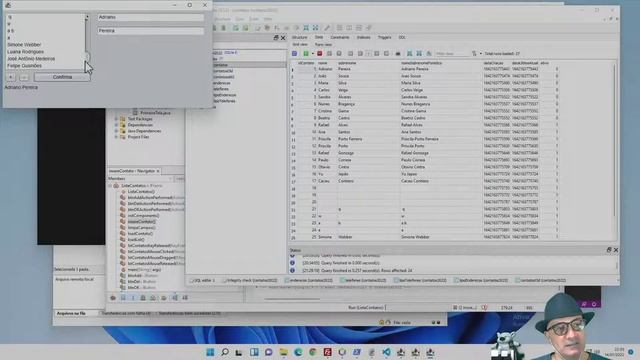Open File Explorer from the taskbar
This screenshot has width=640, height=360.
(x=283, y=352)
